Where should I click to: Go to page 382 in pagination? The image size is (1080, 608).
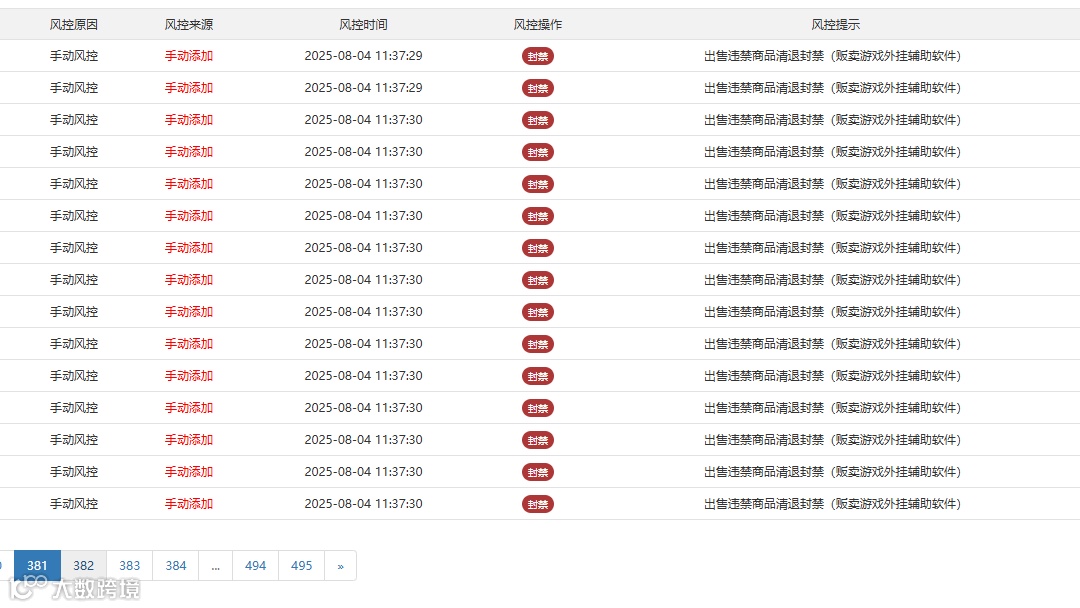coord(83,565)
